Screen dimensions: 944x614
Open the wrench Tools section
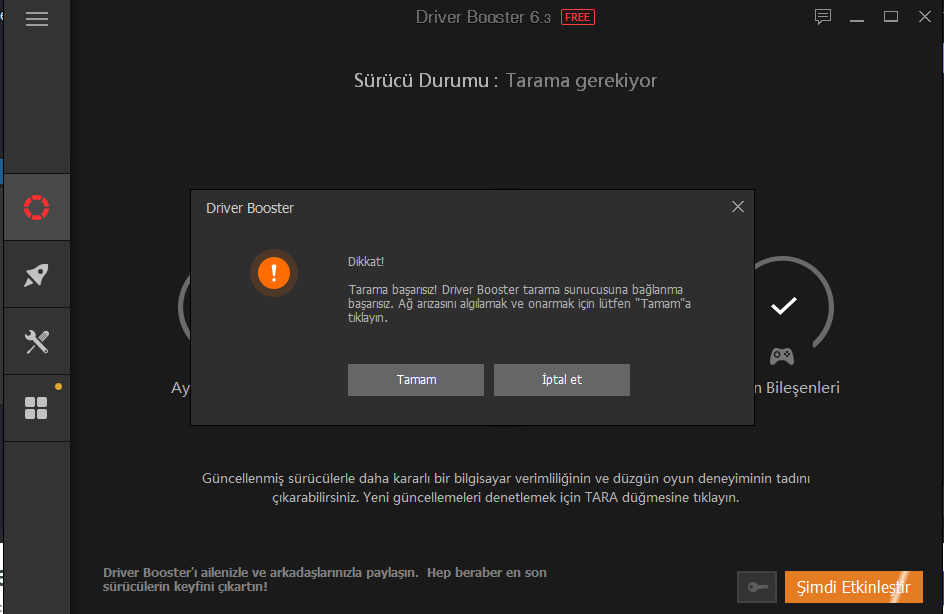pyautogui.click(x=37, y=342)
